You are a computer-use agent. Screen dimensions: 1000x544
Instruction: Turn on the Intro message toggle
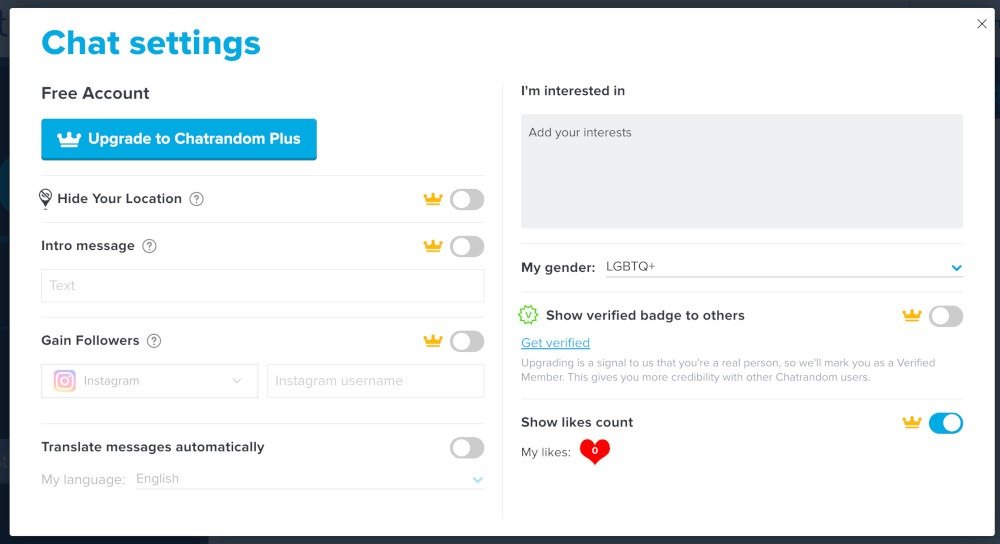(466, 247)
